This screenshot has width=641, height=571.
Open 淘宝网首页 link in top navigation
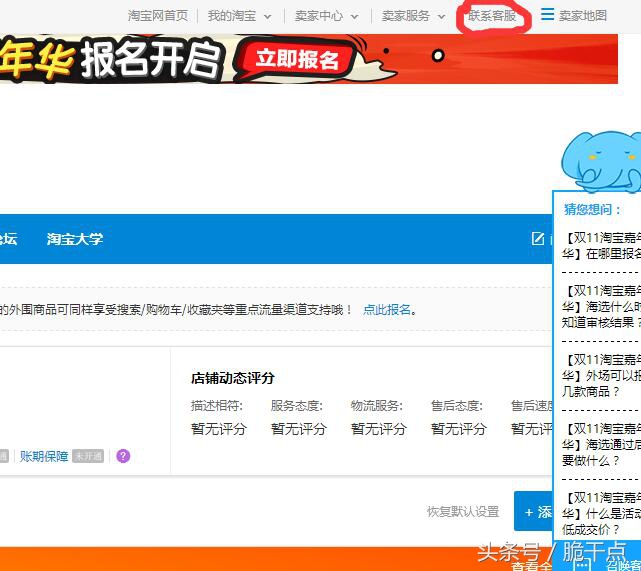click(x=158, y=16)
